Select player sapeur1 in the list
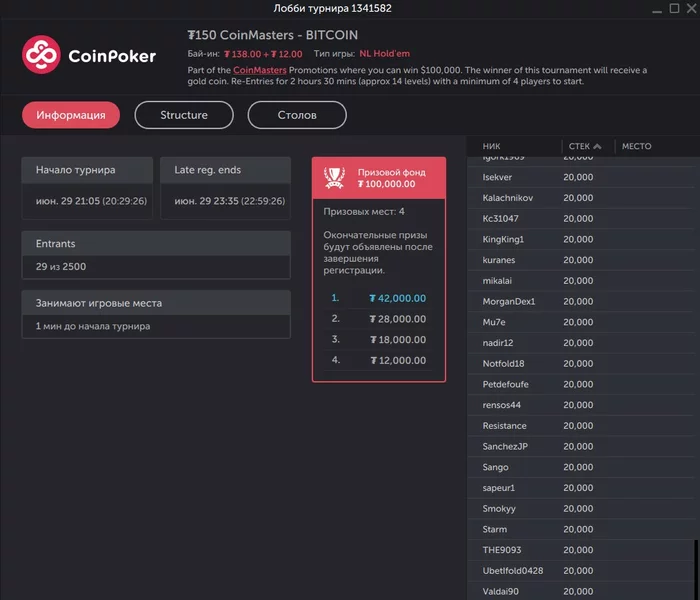 (581, 488)
